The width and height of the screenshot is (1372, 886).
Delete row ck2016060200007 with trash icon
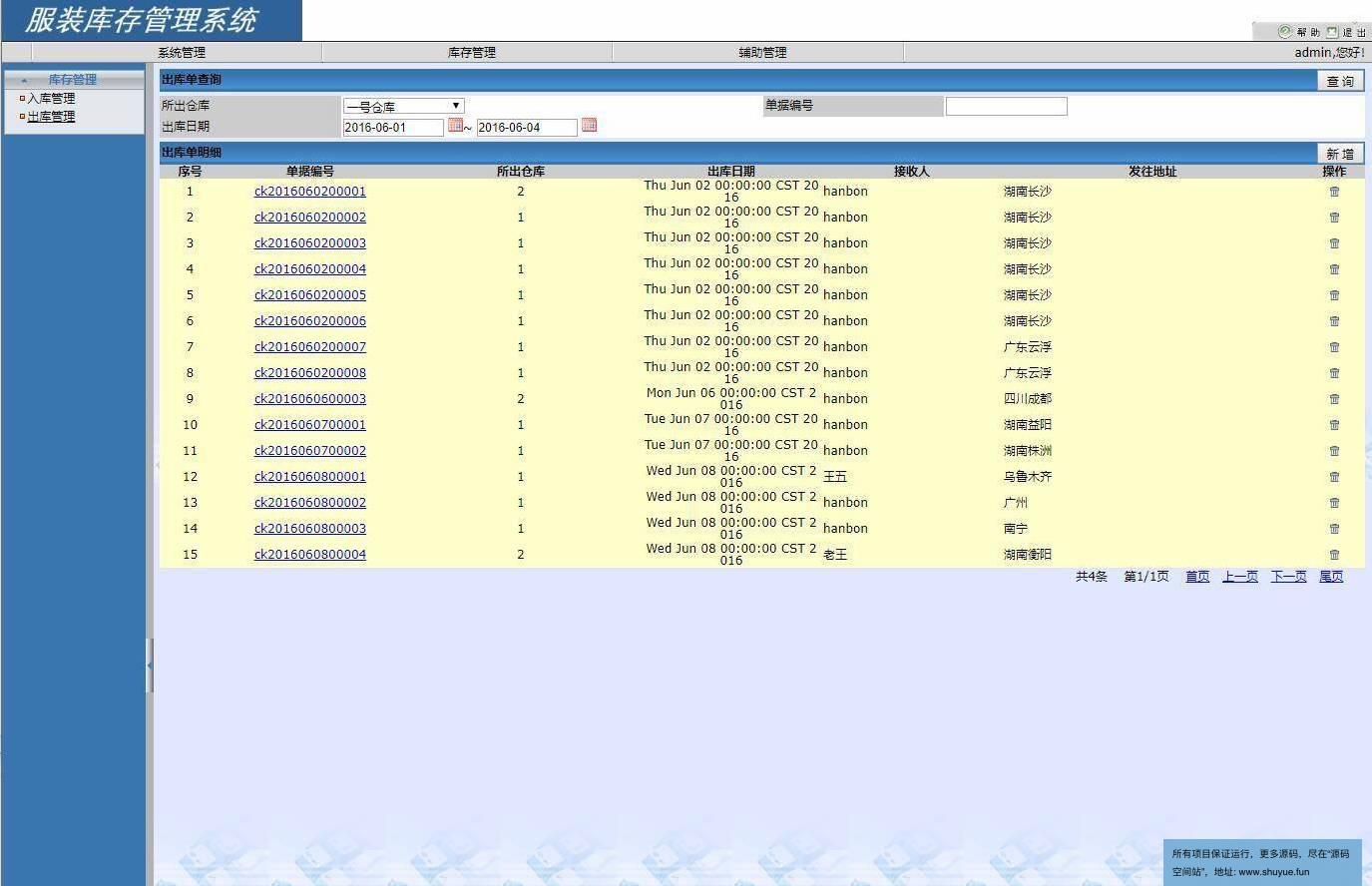tap(1334, 347)
